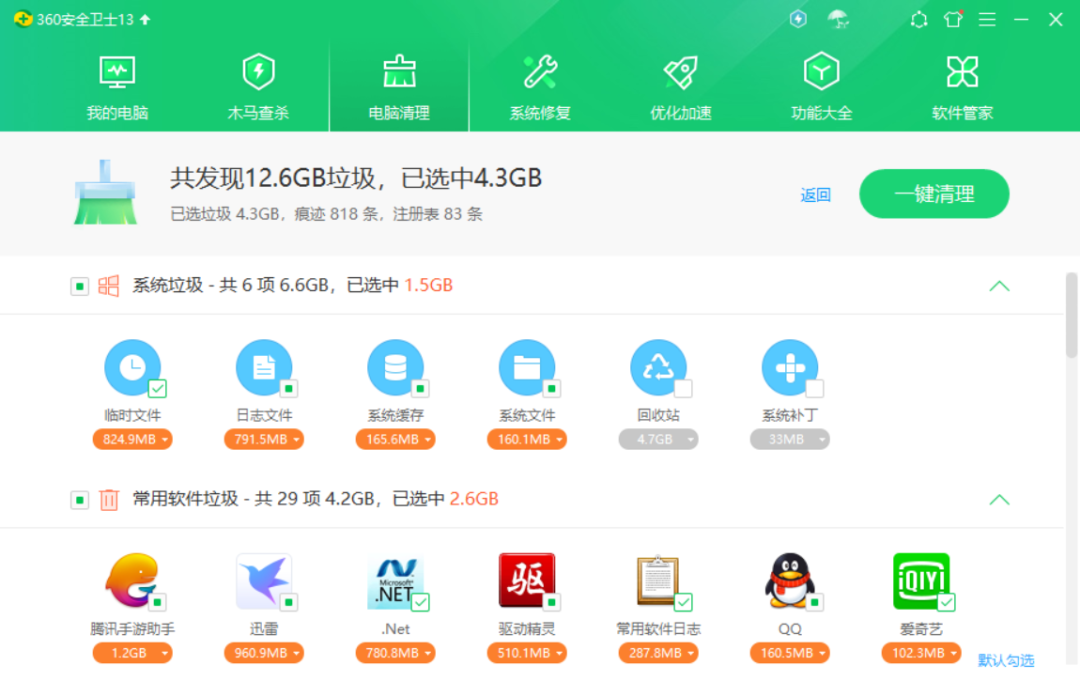Open the 4.7GB dropdown
The image size is (1080, 681).
pos(658,439)
